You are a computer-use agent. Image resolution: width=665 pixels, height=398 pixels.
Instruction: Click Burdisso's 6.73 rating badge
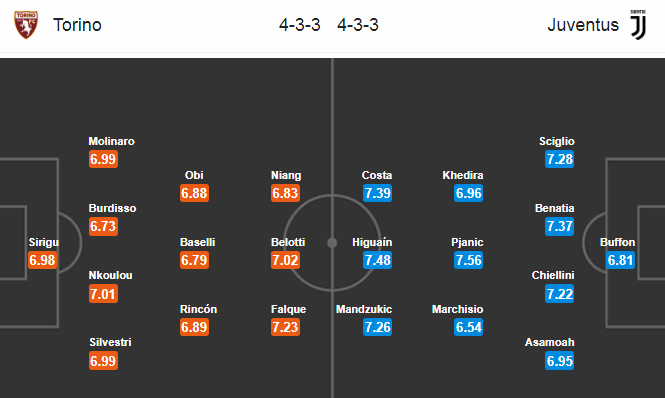103,226
